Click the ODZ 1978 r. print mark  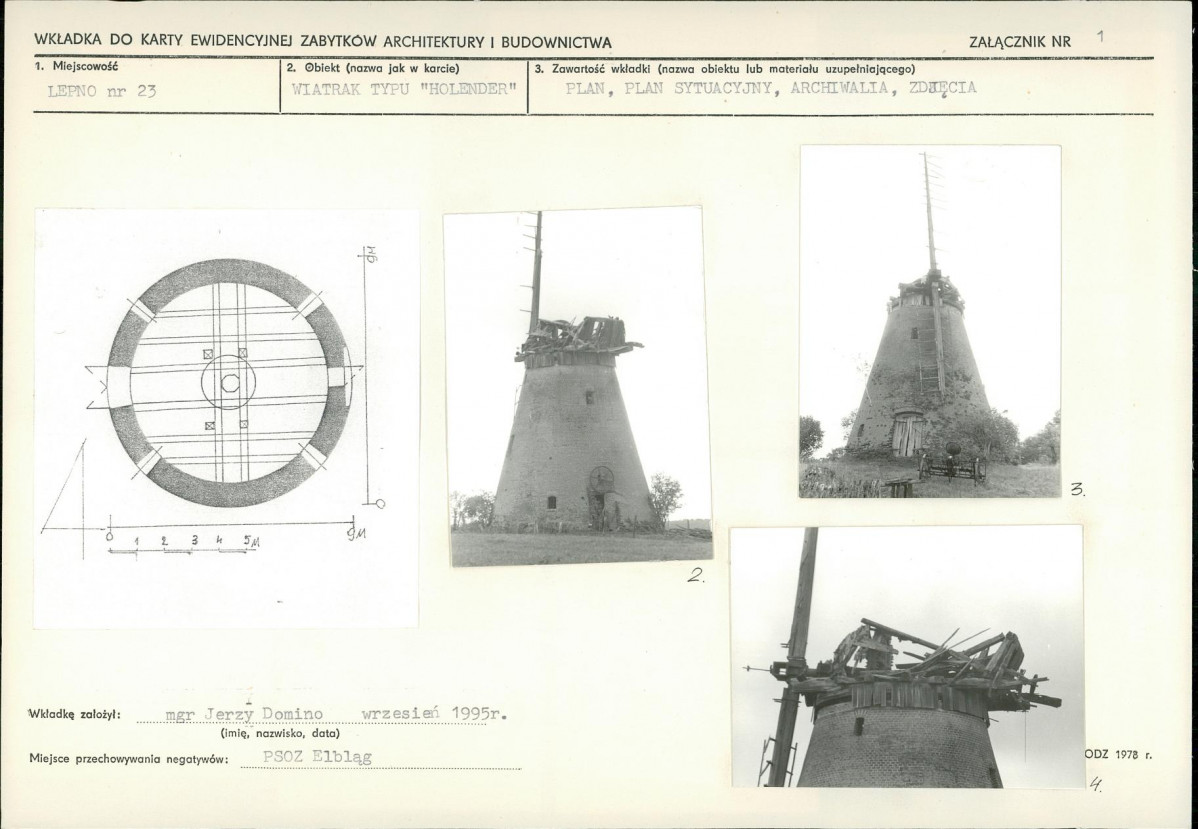click(x=1118, y=754)
